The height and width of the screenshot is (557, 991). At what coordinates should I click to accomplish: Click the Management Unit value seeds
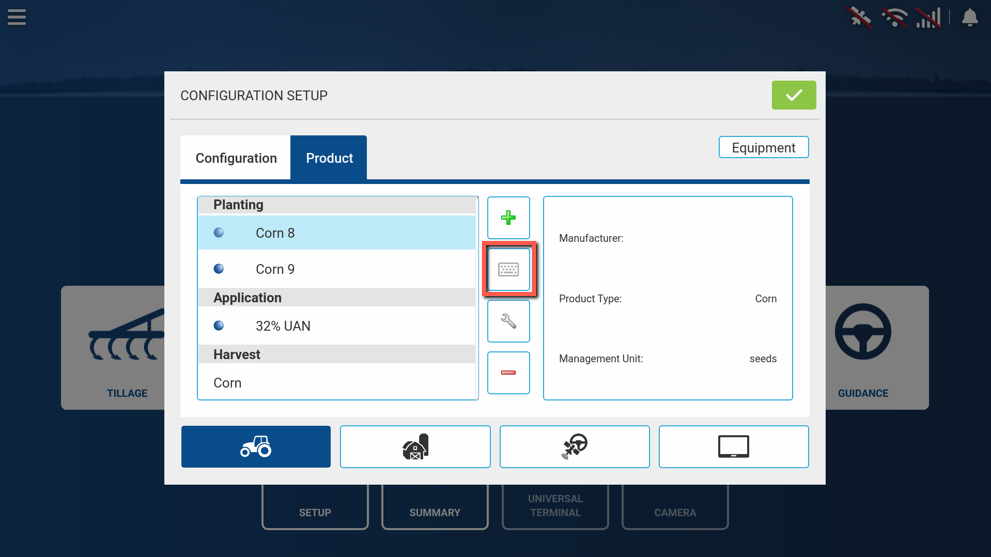click(763, 358)
